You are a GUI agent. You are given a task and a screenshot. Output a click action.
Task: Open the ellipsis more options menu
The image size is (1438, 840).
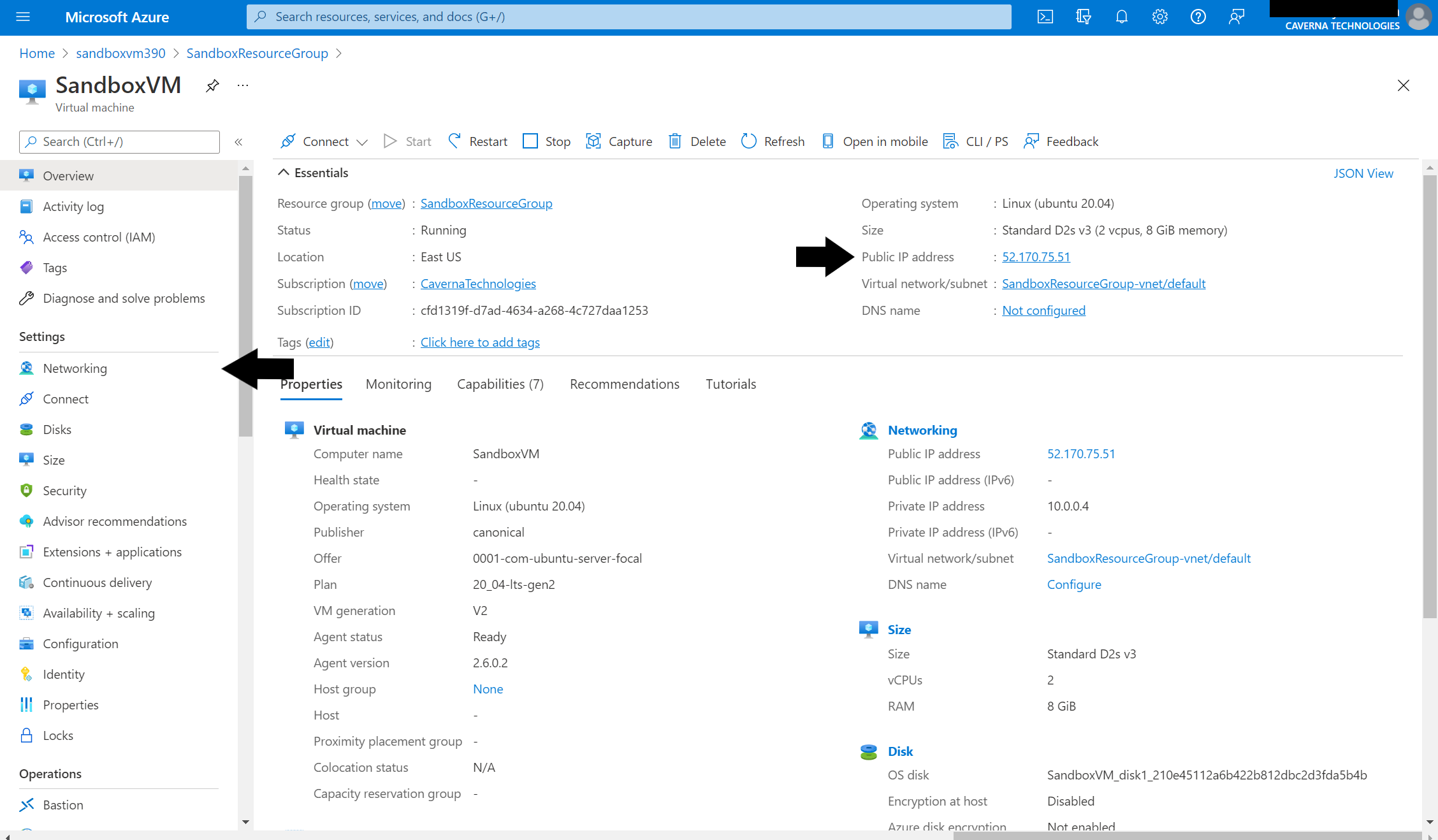point(243,85)
